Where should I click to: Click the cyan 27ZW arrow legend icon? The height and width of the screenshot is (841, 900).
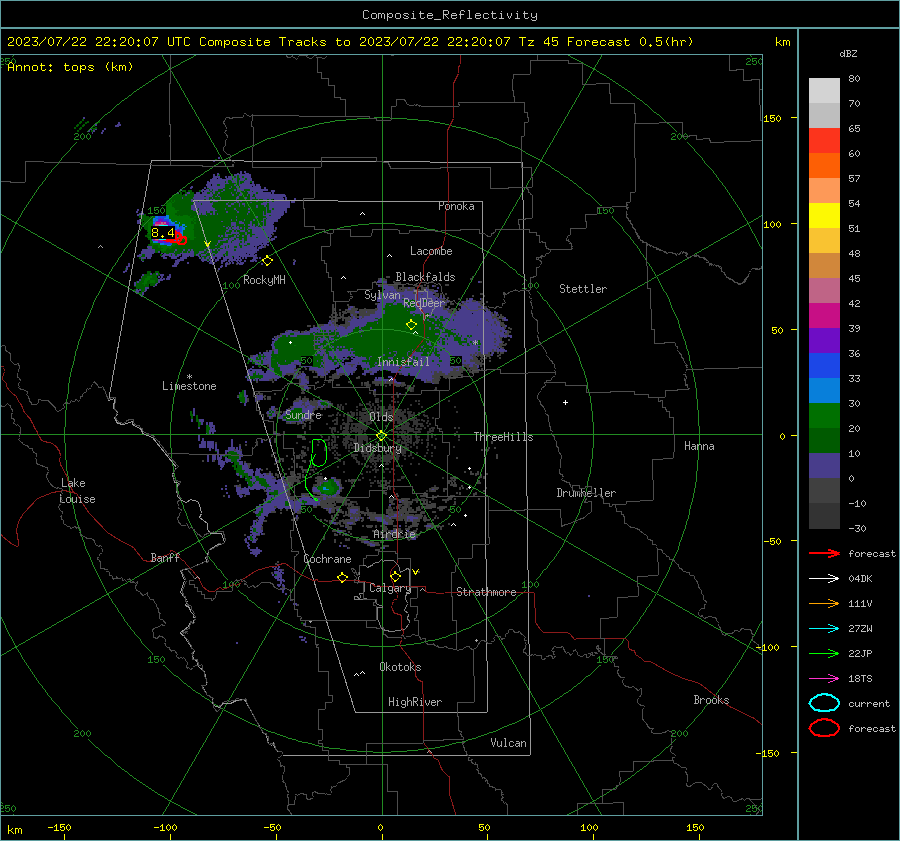click(824, 629)
